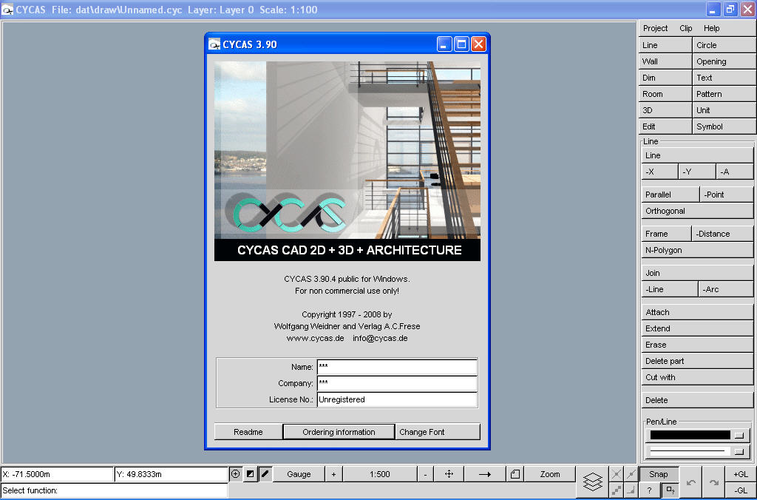
Task: Select the 3D category
Action: point(665,110)
